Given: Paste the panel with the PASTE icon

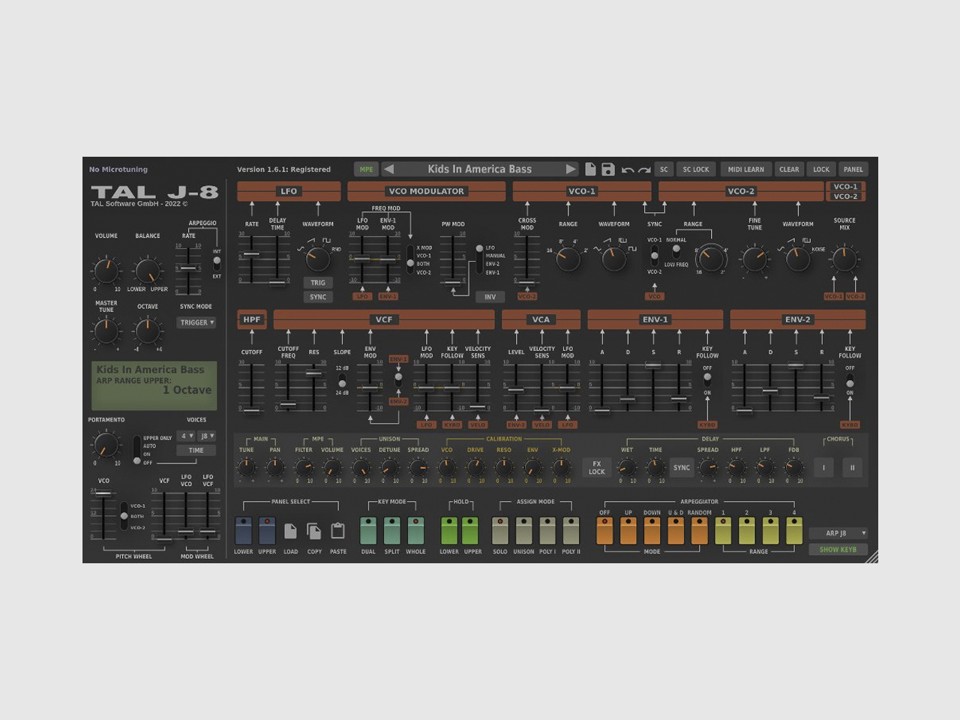Looking at the screenshot, I should click(x=337, y=531).
